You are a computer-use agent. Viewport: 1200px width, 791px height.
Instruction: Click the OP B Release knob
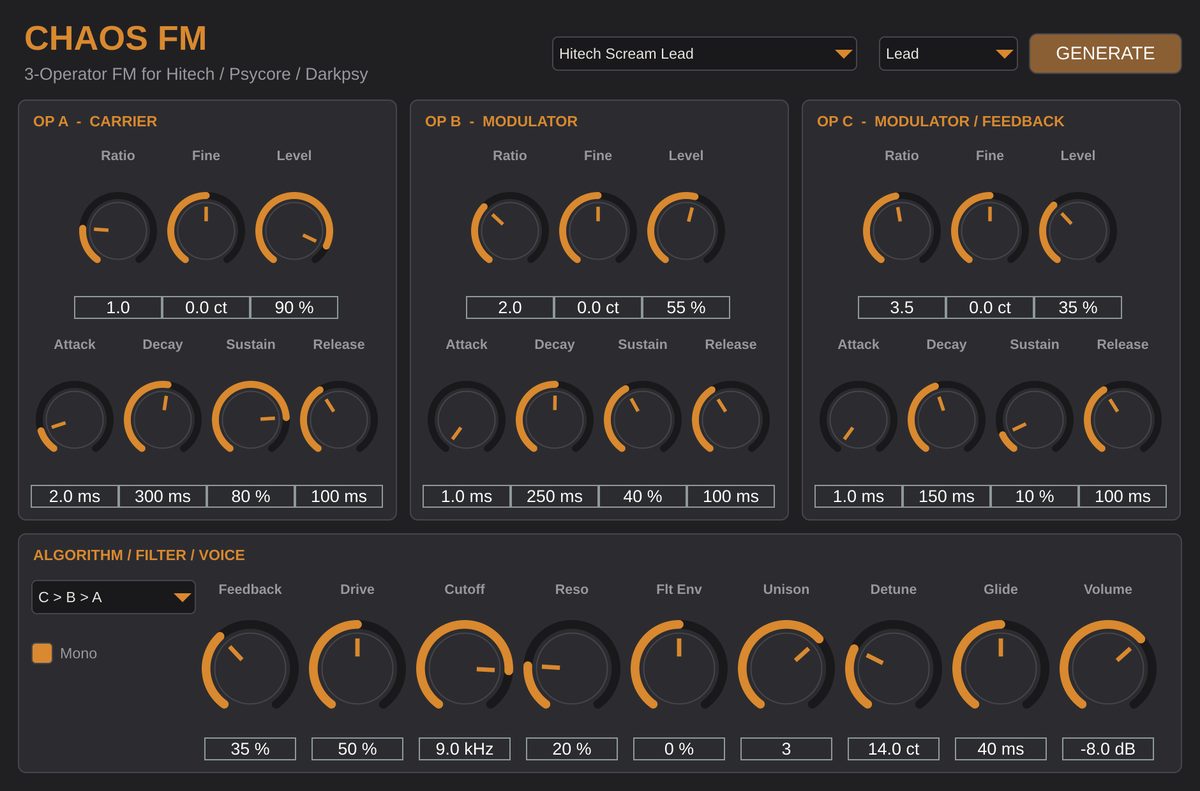[x=731, y=419]
